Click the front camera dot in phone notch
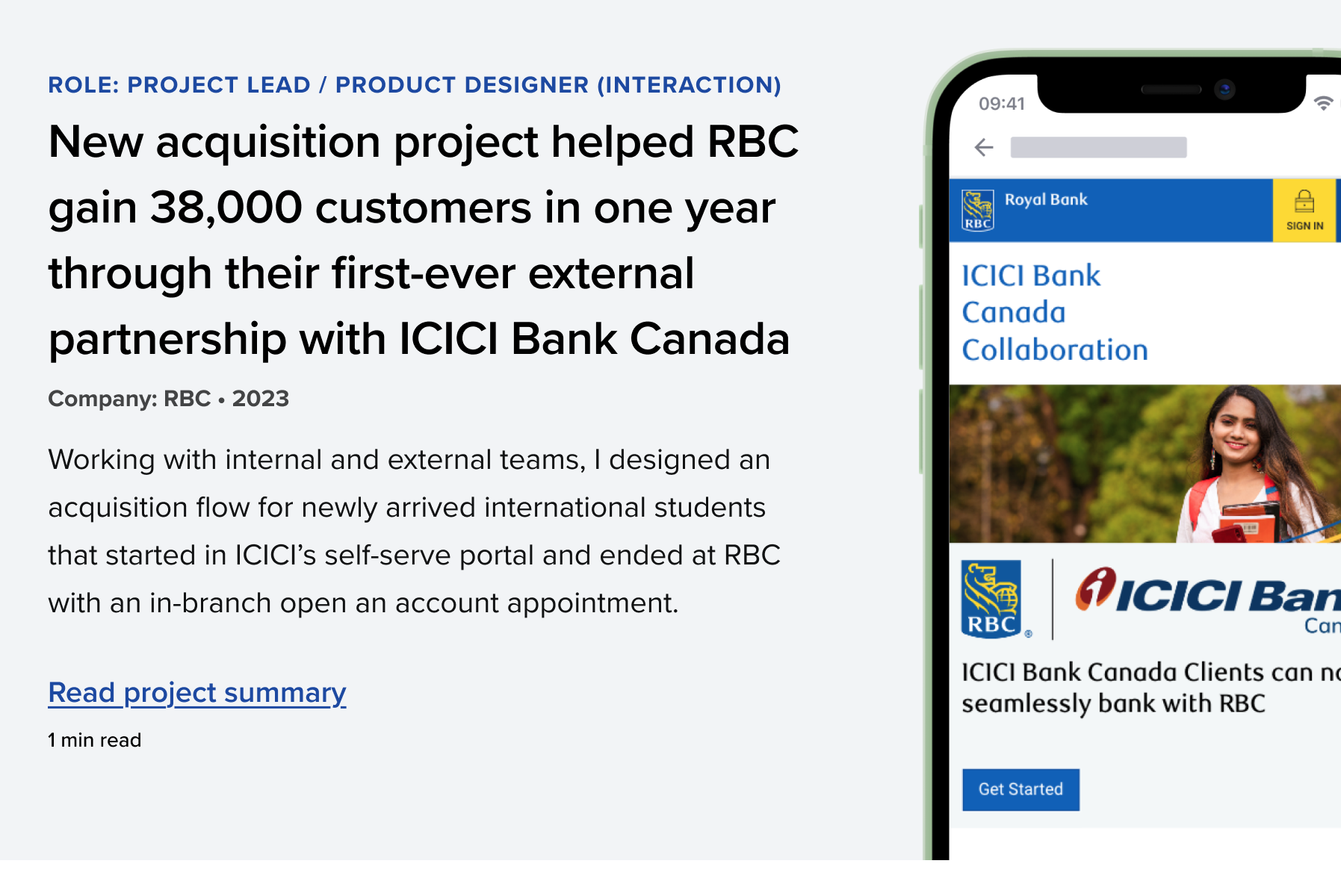The image size is (1341, 896). (x=1224, y=90)
